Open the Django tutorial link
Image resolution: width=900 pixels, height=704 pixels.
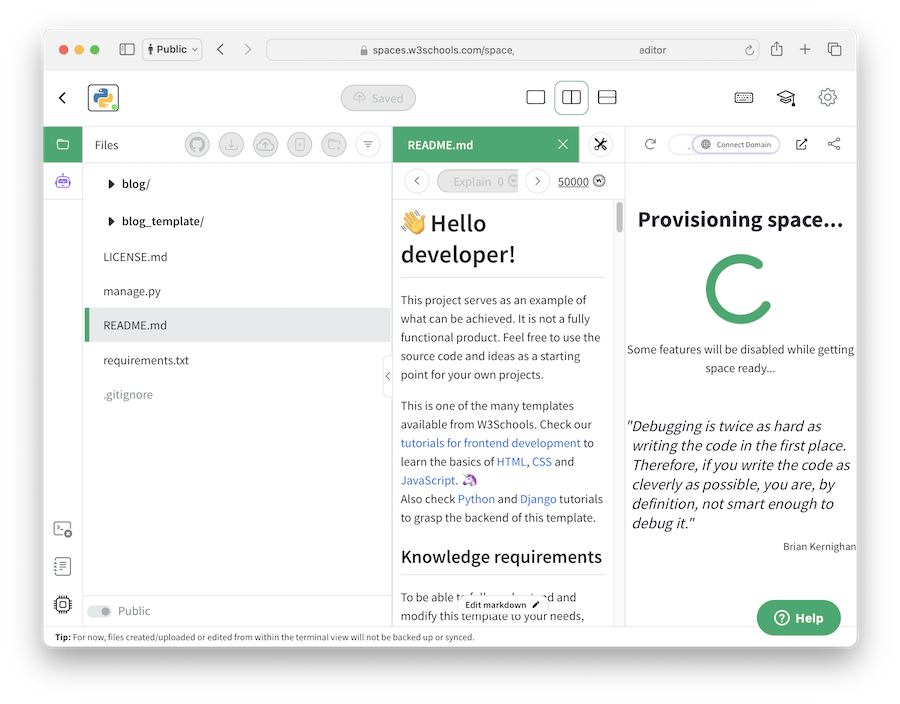pos(538,499)
